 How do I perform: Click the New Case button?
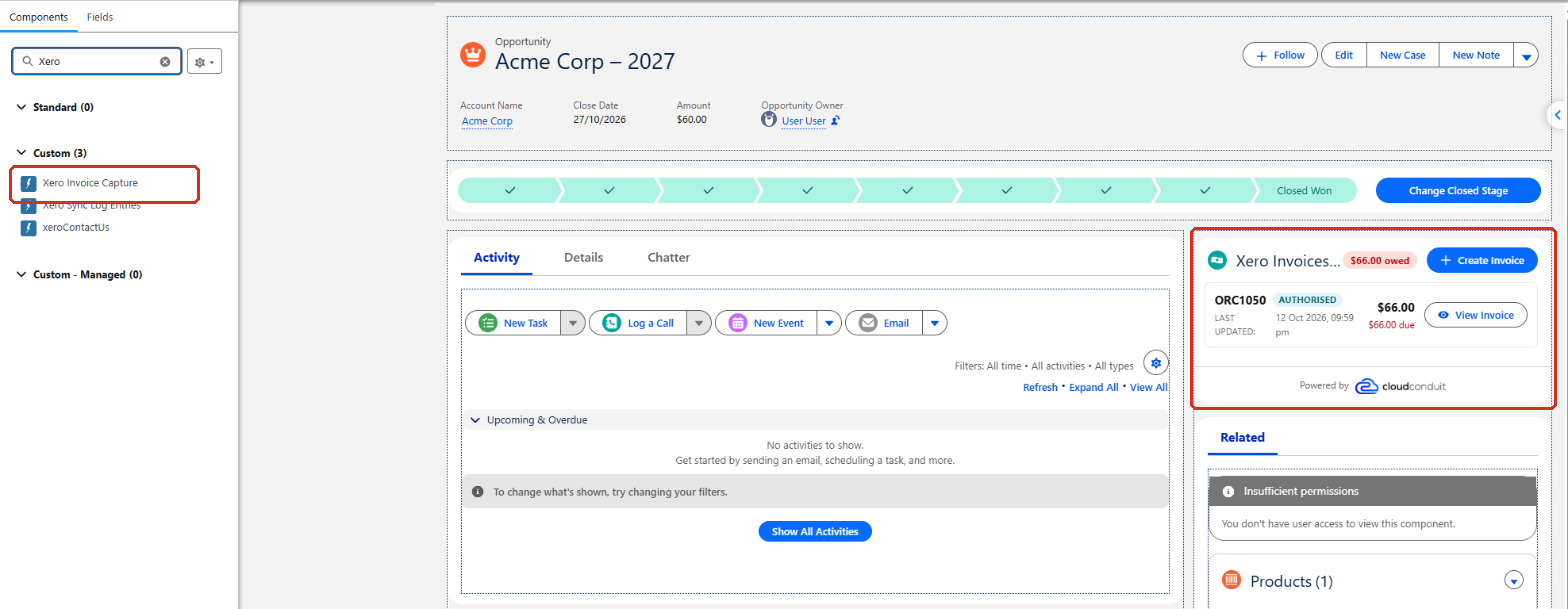(1402, 55)
